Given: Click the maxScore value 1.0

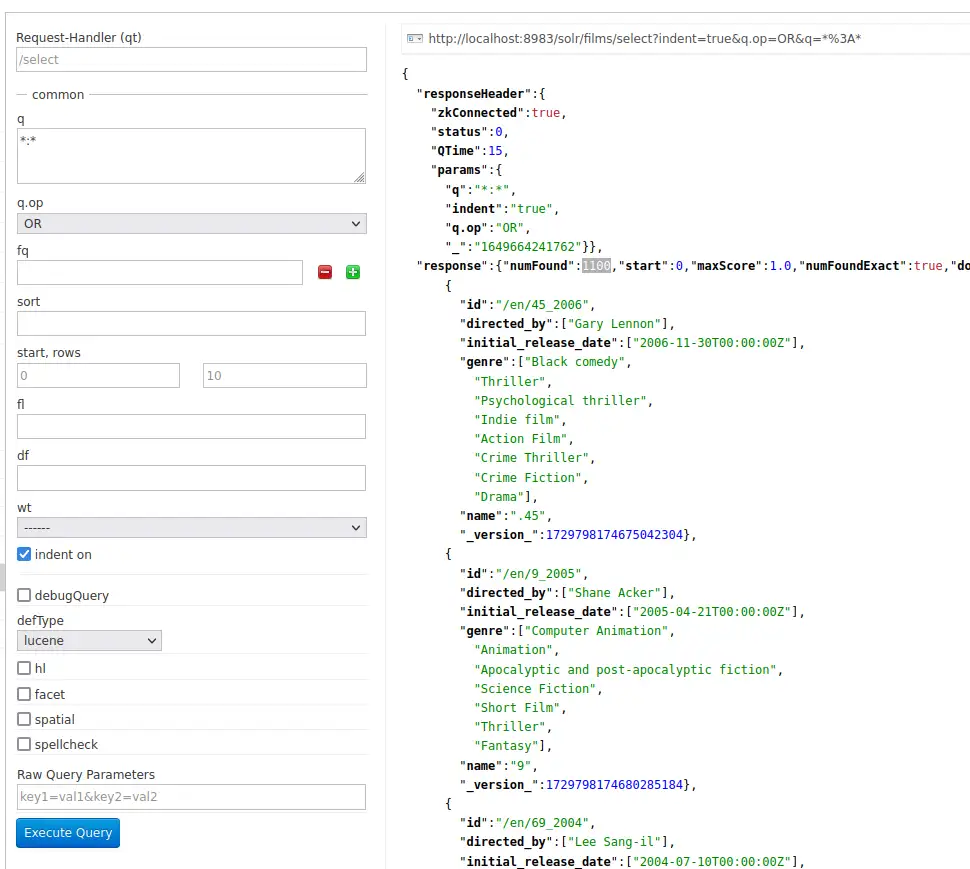Looking at the screenshot, I should tap(780, 265).
